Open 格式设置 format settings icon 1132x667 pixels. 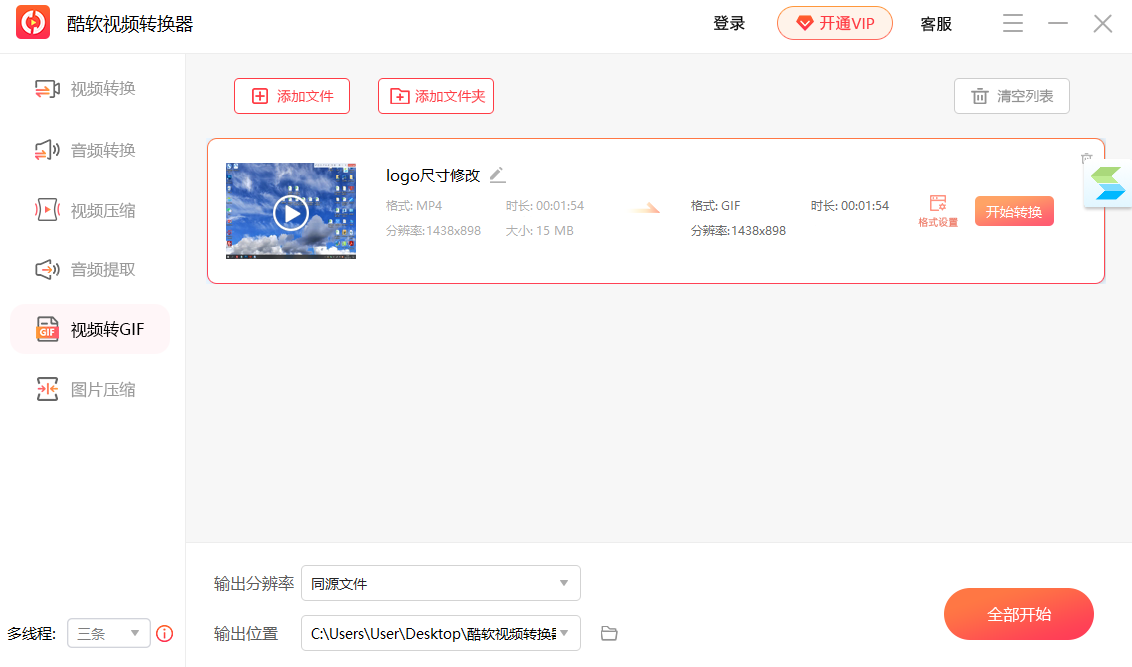(938, 211)
